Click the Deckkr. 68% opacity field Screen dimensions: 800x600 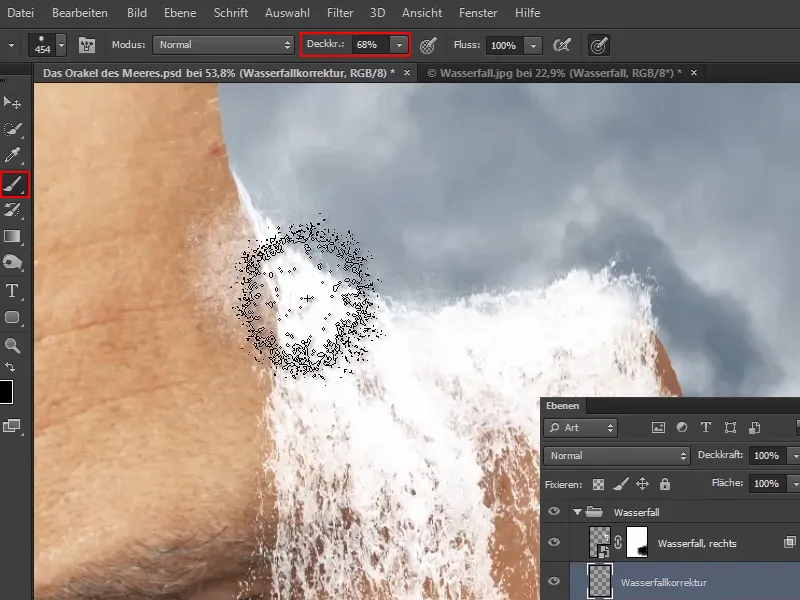click(371, 45)
